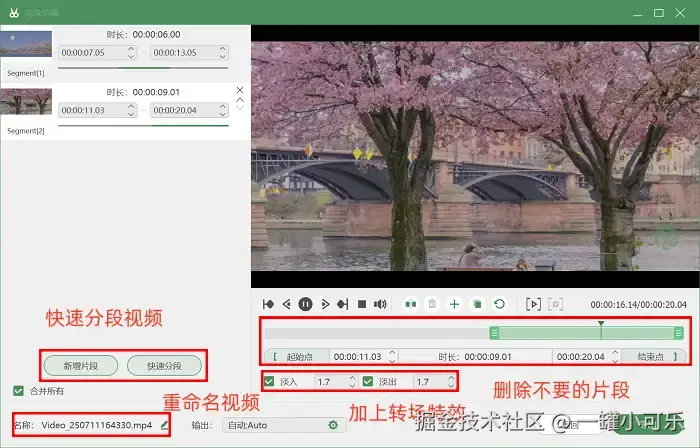The height and width of the screenshot is (448, 700).
Task: Remove Segment[2] with its X icon
Action: click(240, 90)
